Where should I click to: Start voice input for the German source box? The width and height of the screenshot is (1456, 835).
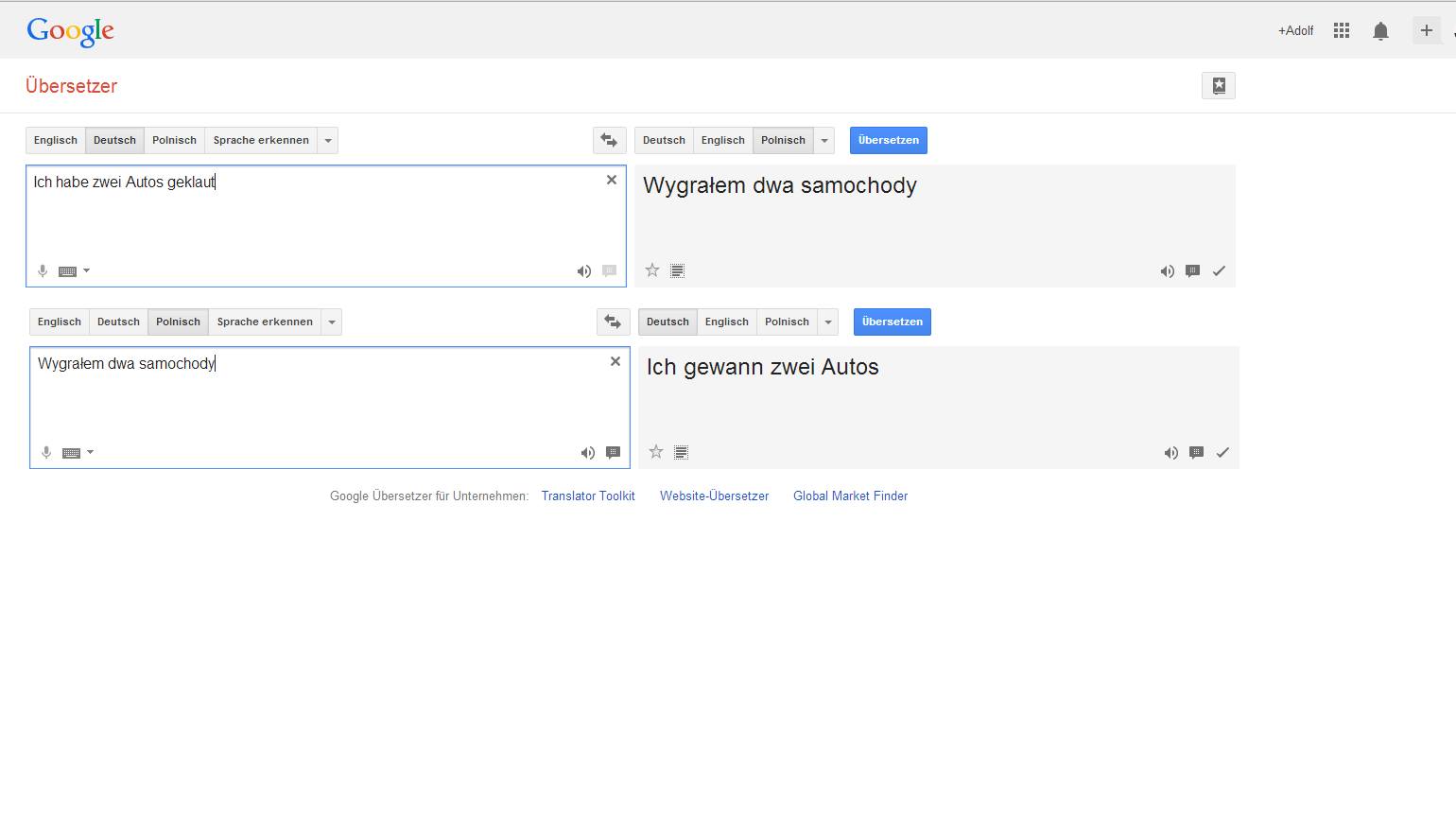43,271
